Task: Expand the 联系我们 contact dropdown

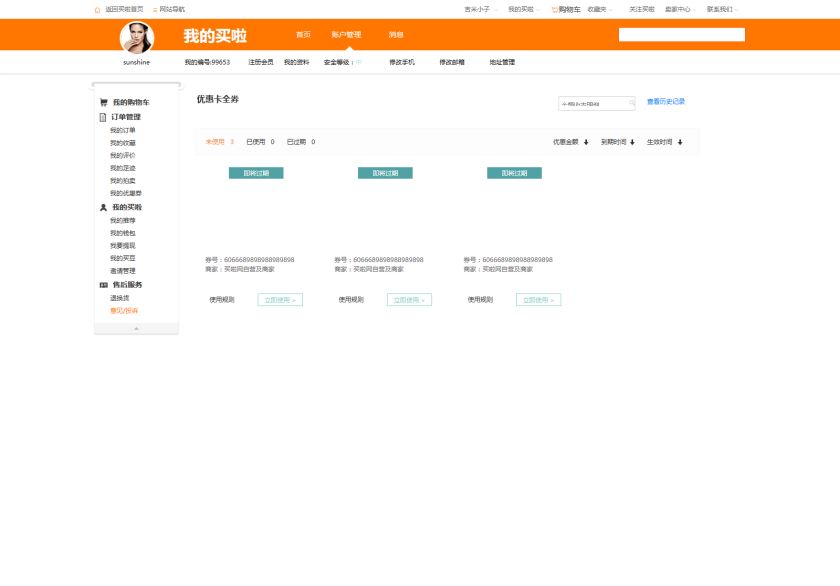Action: (x=722, y=10)
